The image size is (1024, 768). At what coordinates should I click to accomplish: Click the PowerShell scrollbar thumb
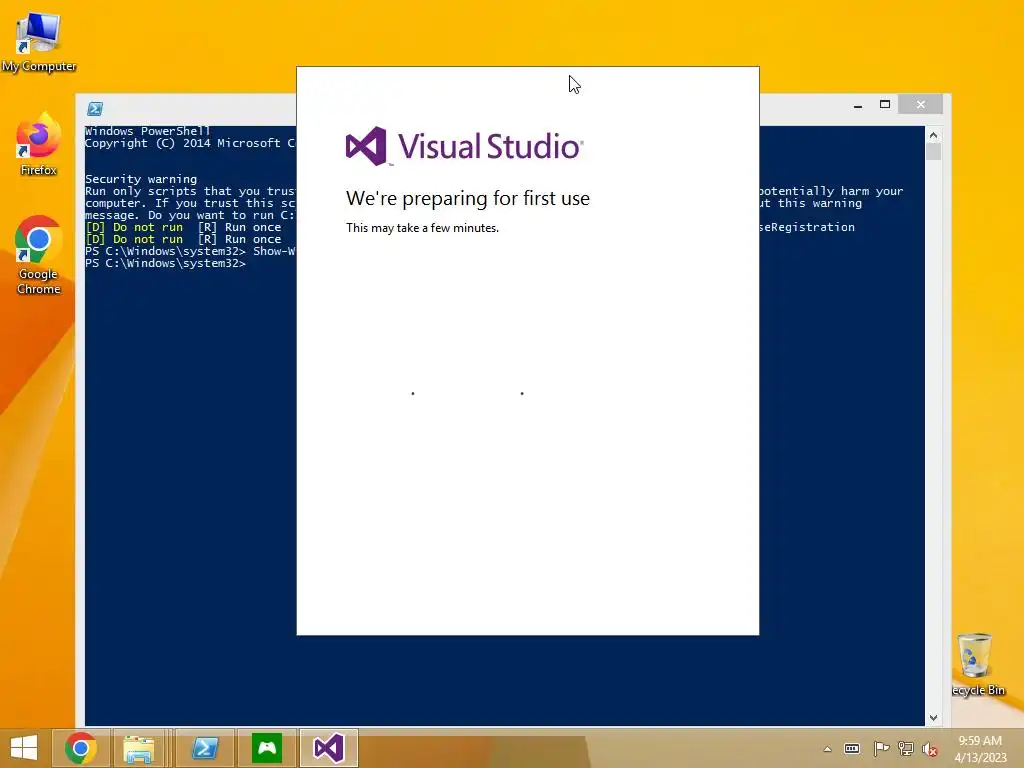pos(933,152)
